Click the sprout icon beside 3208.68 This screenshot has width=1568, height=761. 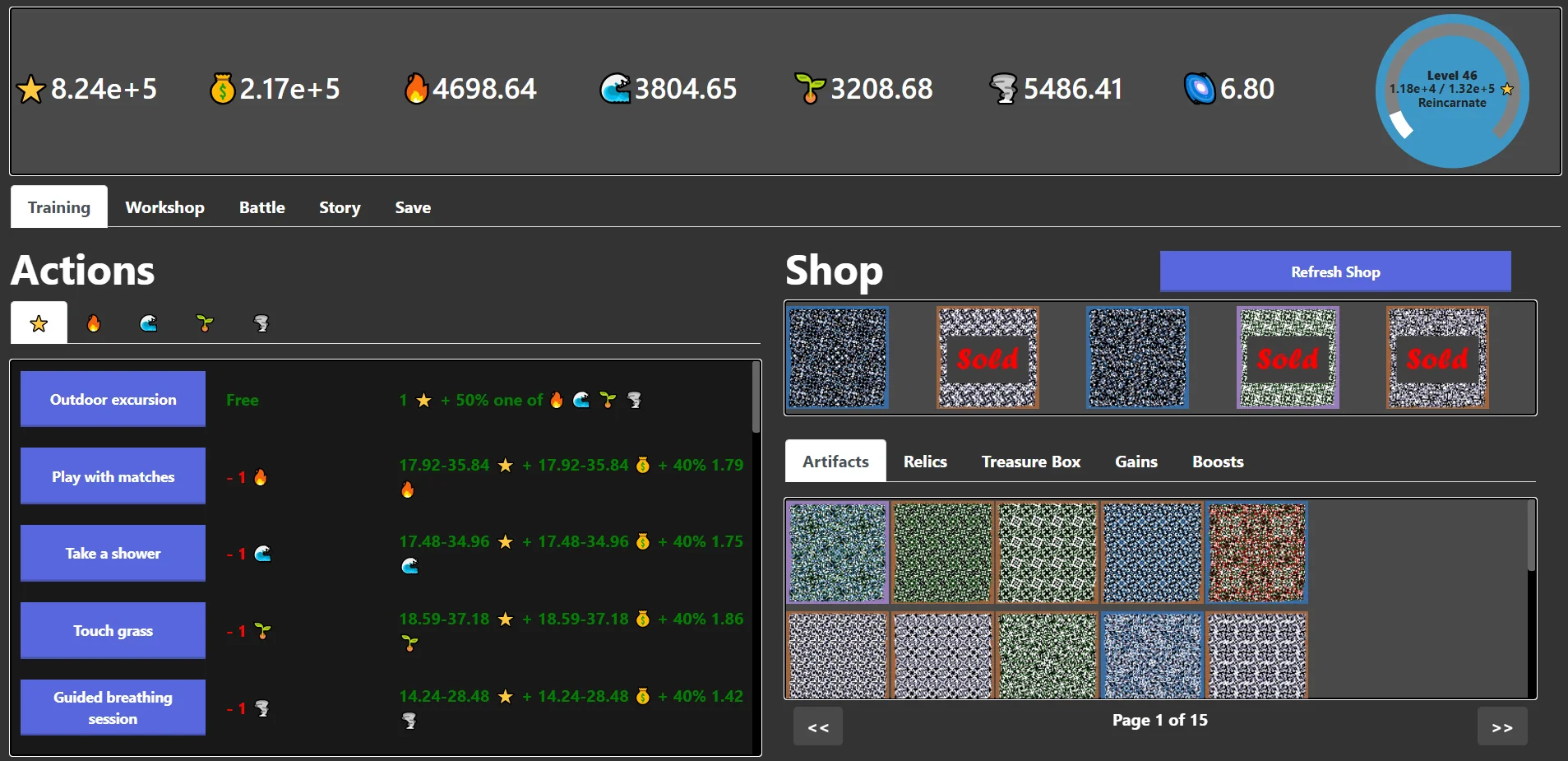click(x=810, y=89)
